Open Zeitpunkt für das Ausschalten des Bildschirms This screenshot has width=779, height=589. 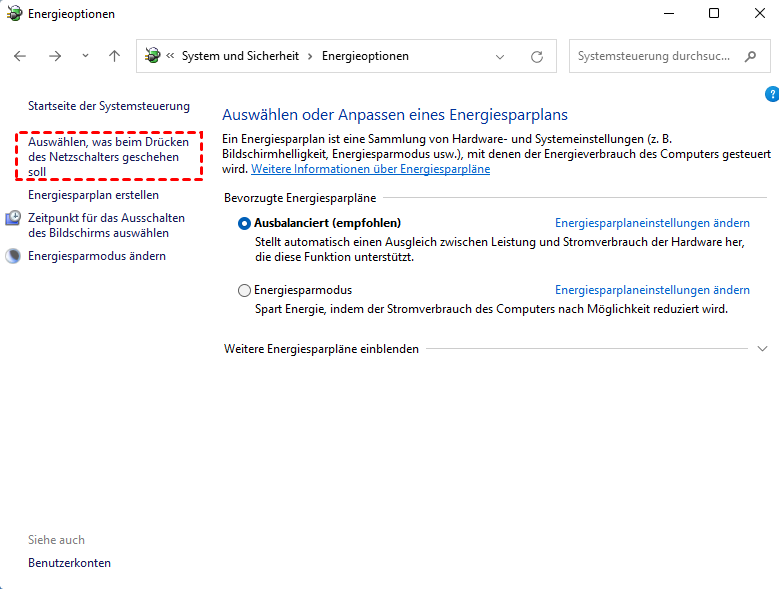click(106, 225)
